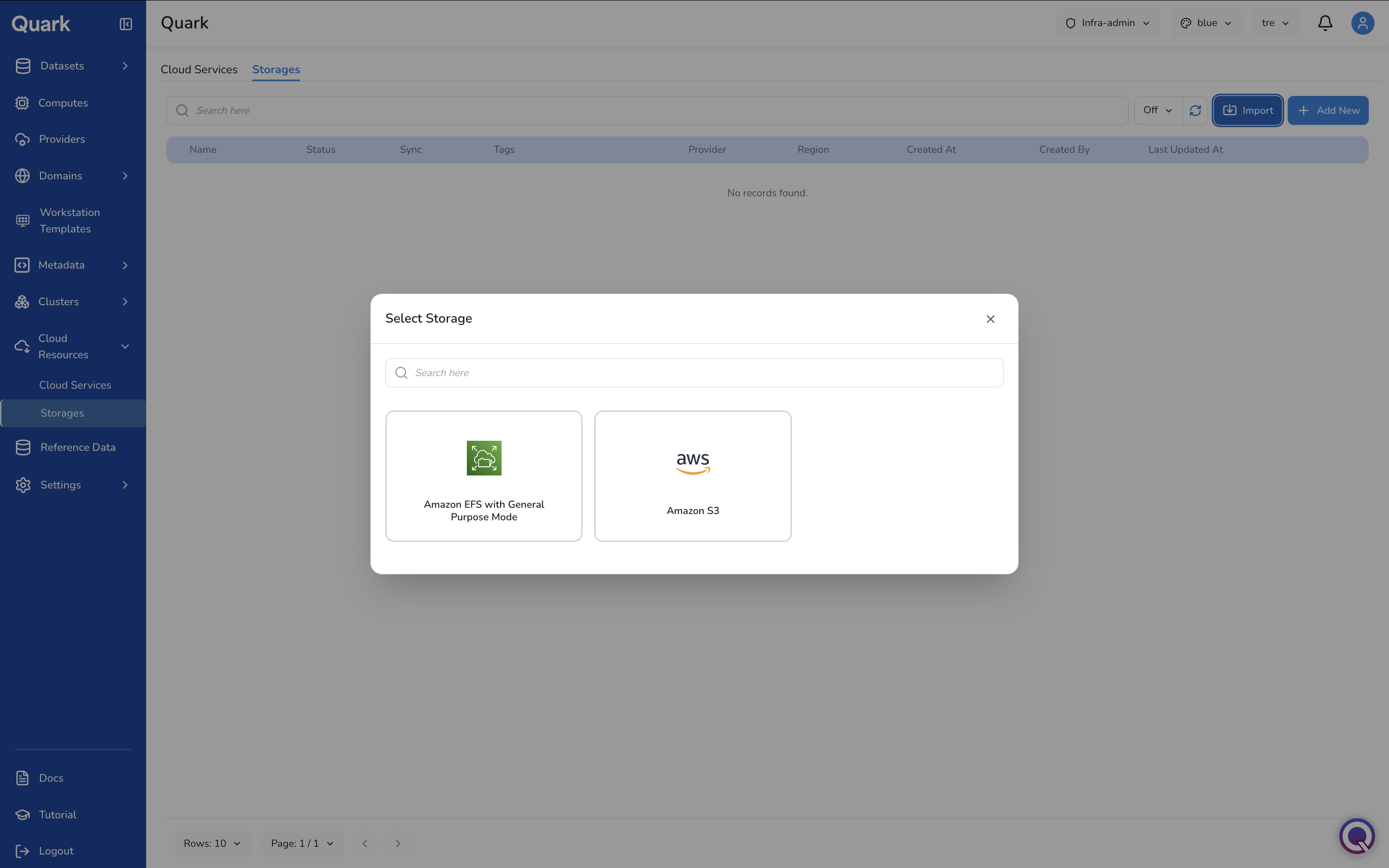This screenshot has height=868, width=1389.
Task: Go to next page arrow
Action: (x=398, y=843)
